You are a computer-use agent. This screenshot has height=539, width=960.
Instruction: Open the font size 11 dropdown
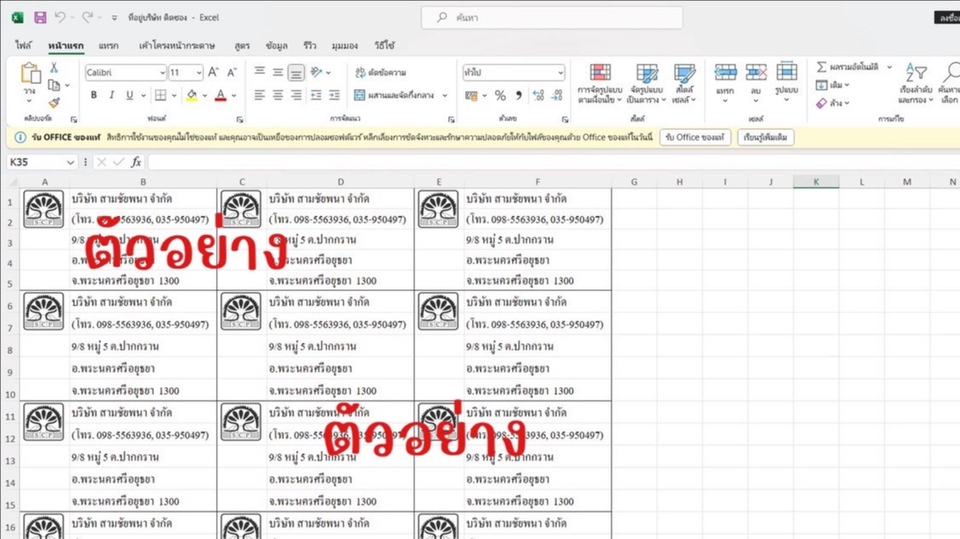click(199, 72)
